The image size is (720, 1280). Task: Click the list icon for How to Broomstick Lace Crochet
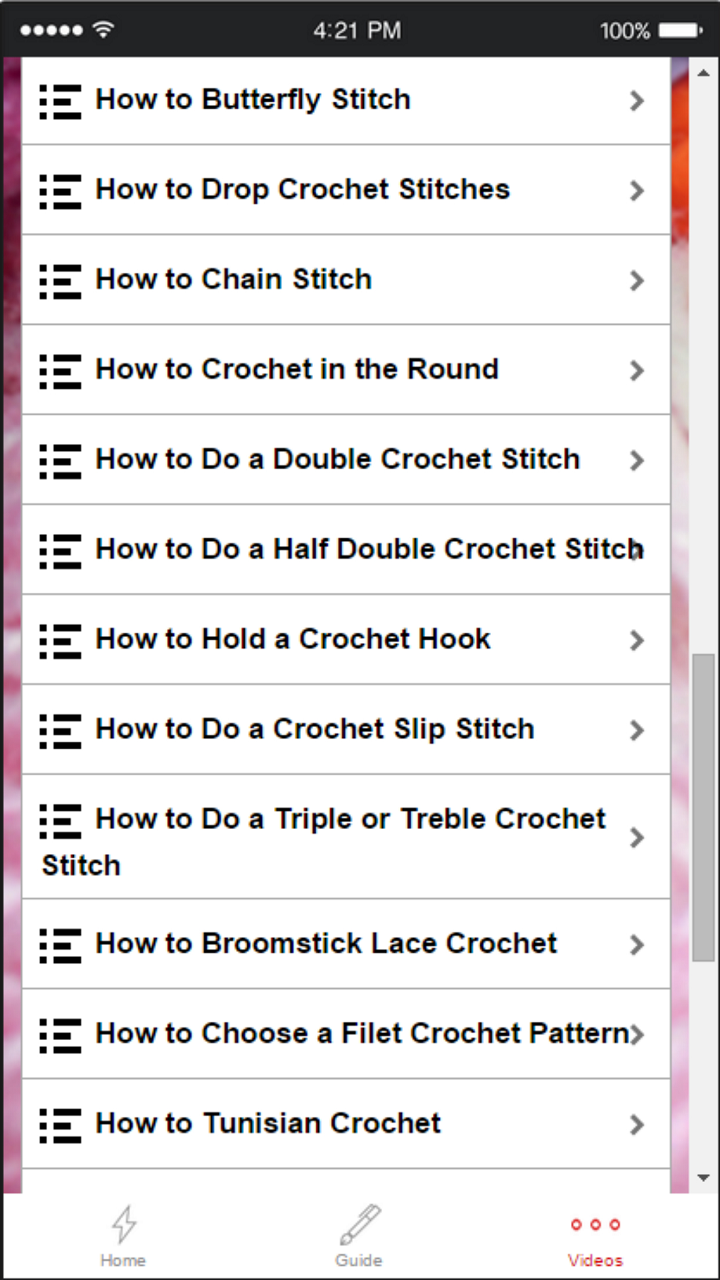point(59,944)
